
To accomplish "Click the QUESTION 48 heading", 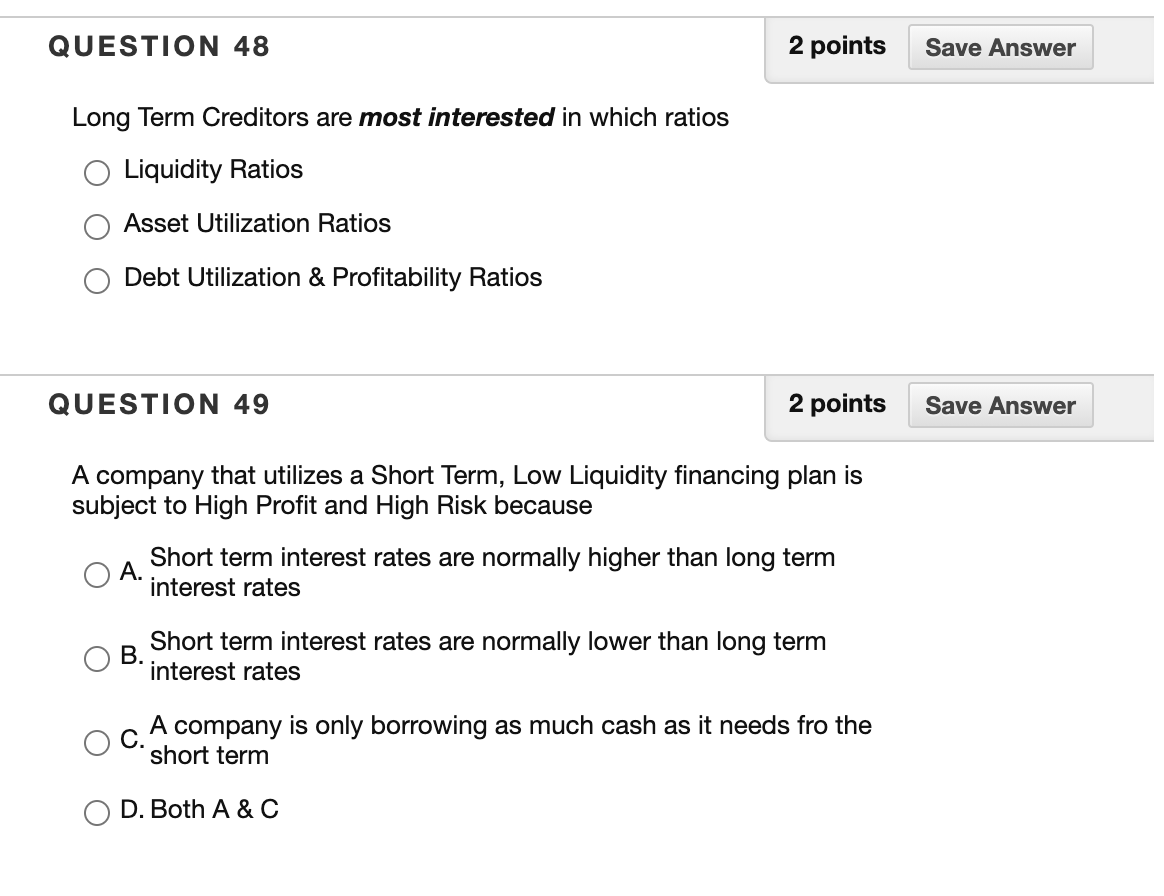I will (x=159, y=46).
